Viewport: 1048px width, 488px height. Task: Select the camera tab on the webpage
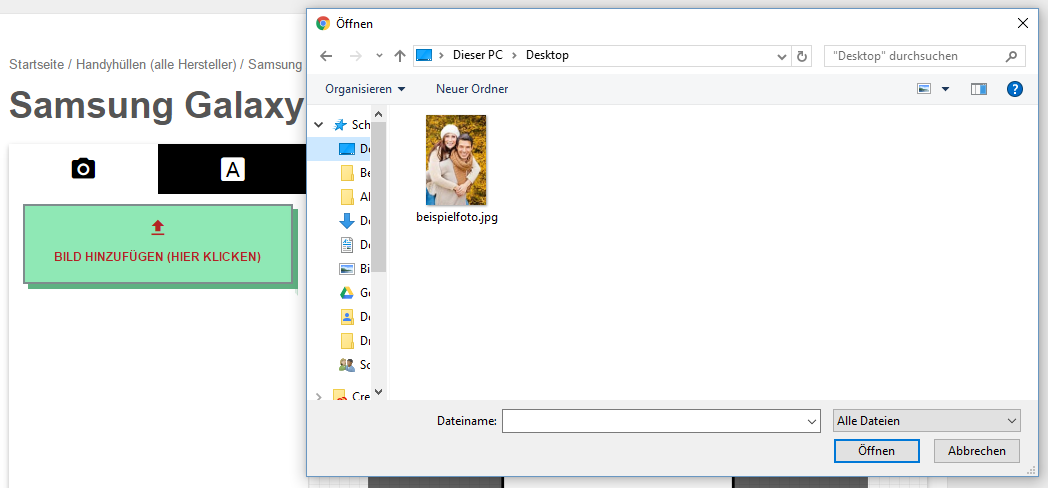tap(84, 168)
